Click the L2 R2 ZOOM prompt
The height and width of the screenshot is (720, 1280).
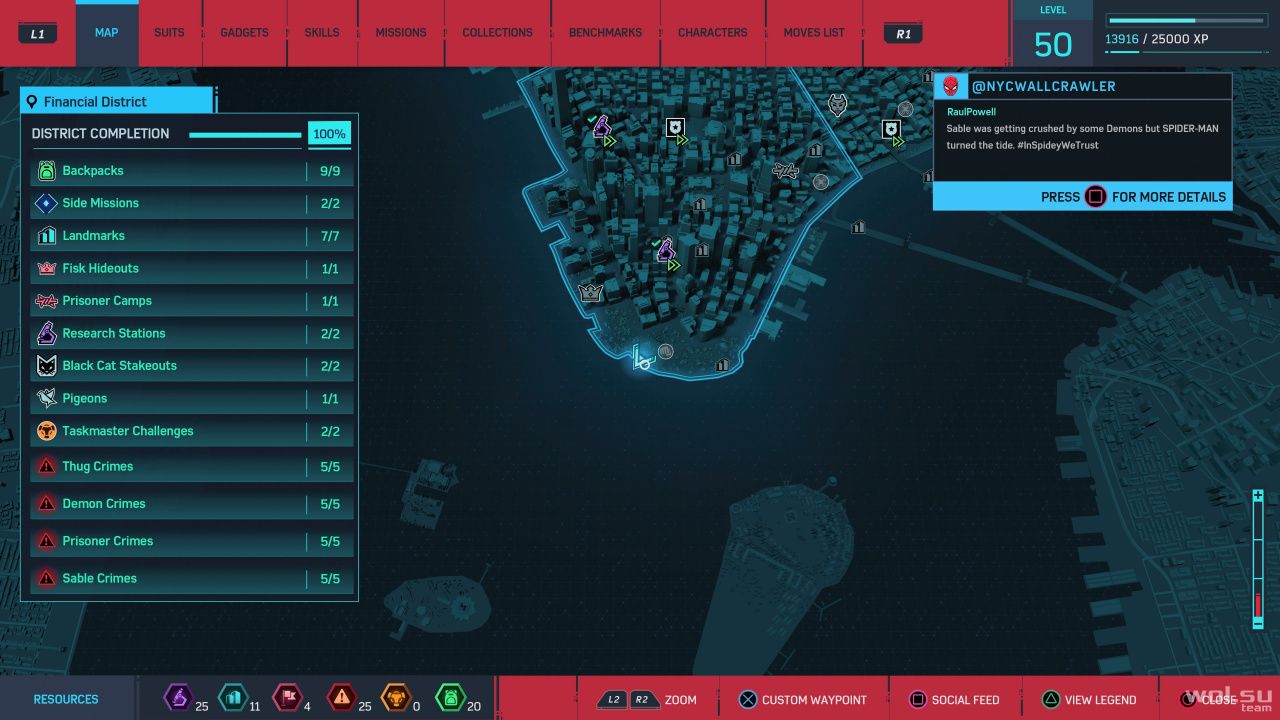click(646, 700)
